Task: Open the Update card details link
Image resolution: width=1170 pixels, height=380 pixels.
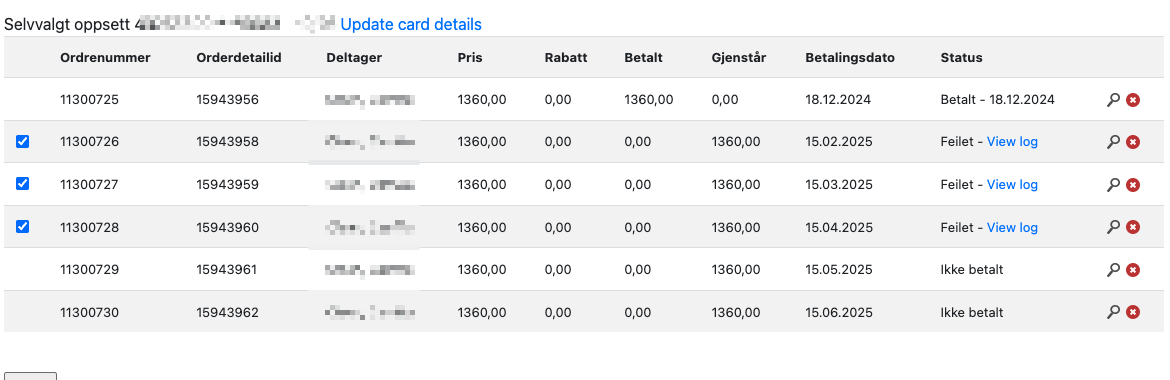Action: coord(411,25)
